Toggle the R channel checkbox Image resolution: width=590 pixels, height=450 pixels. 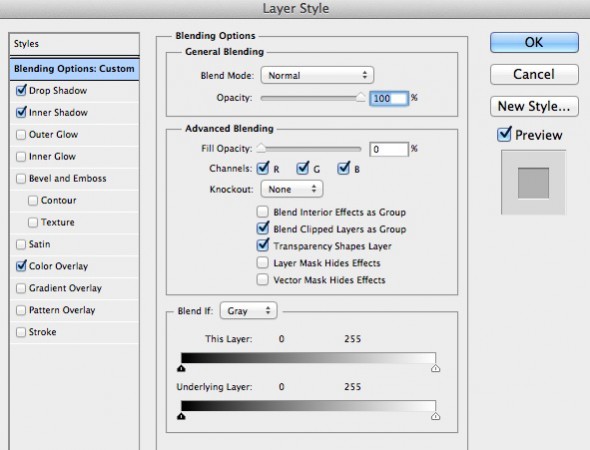[x=263, y=168]
